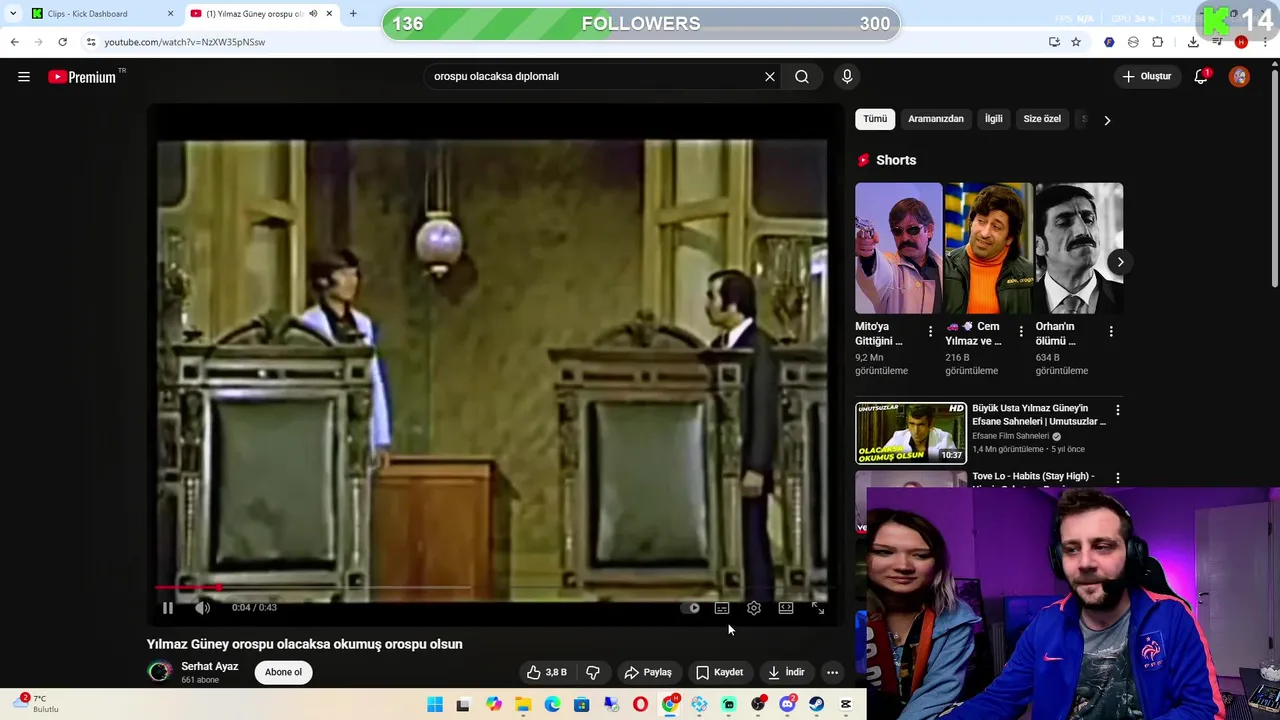This screenshot has width=1280, height=720.
Task: Open a new browser tab
Action: [353, 14]
